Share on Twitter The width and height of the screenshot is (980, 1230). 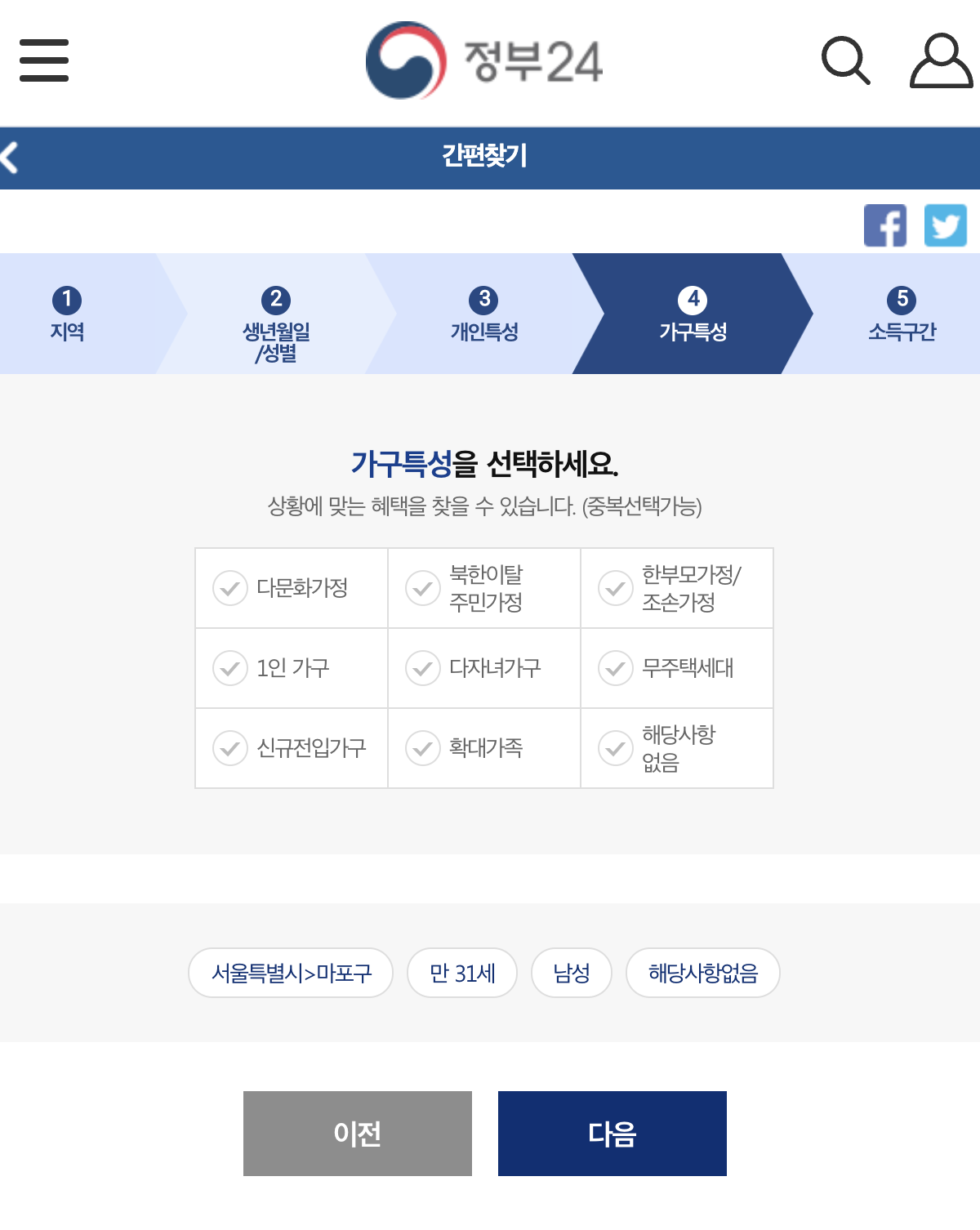(946, 225)
